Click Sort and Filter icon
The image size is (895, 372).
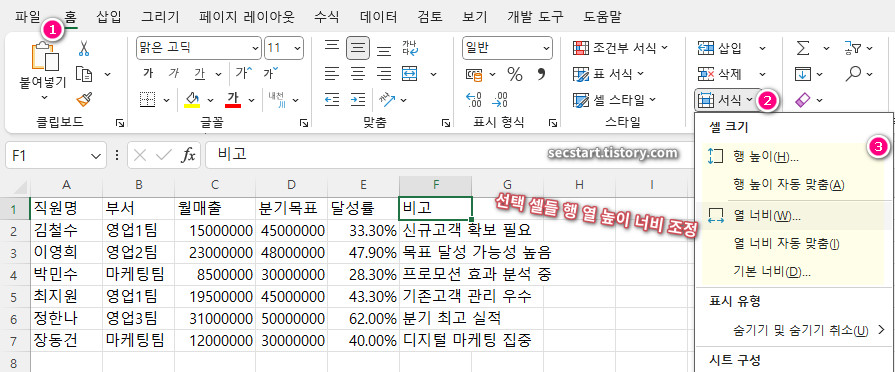pos(852,48)
